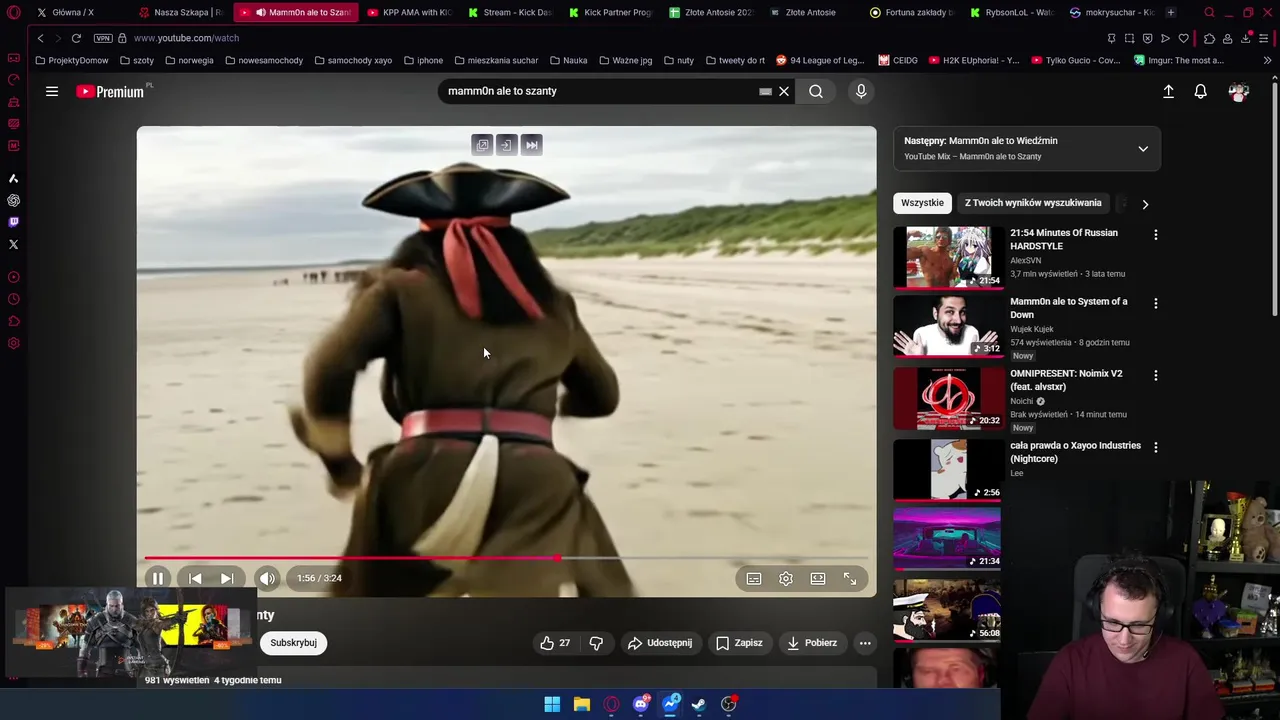Go back with the browser back arrow
The height and width of the screenshot is (720, 1280).
click(x=40, y=38)
